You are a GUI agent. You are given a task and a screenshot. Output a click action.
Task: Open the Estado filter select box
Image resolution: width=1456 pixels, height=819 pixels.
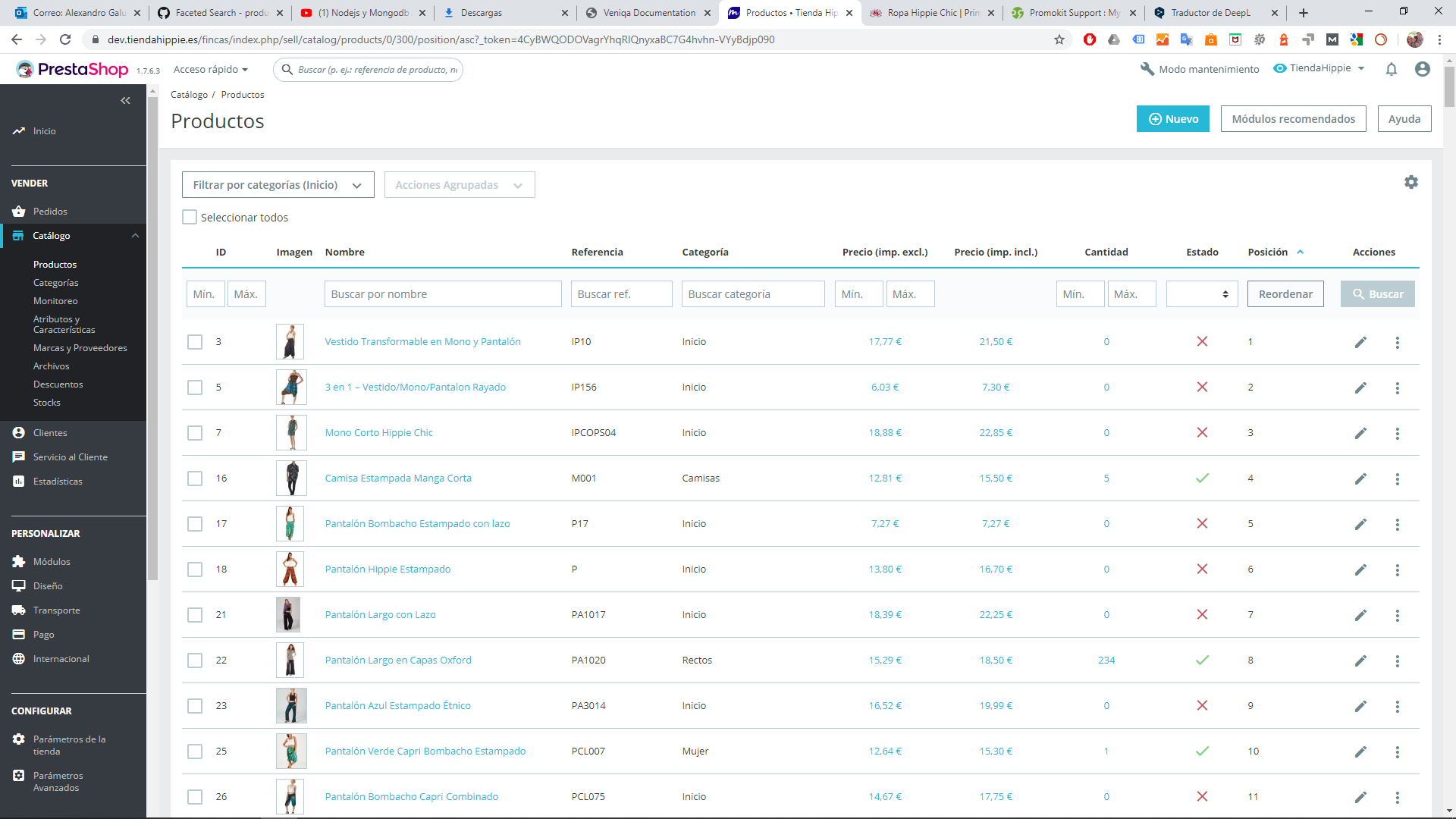(1201, 294)
